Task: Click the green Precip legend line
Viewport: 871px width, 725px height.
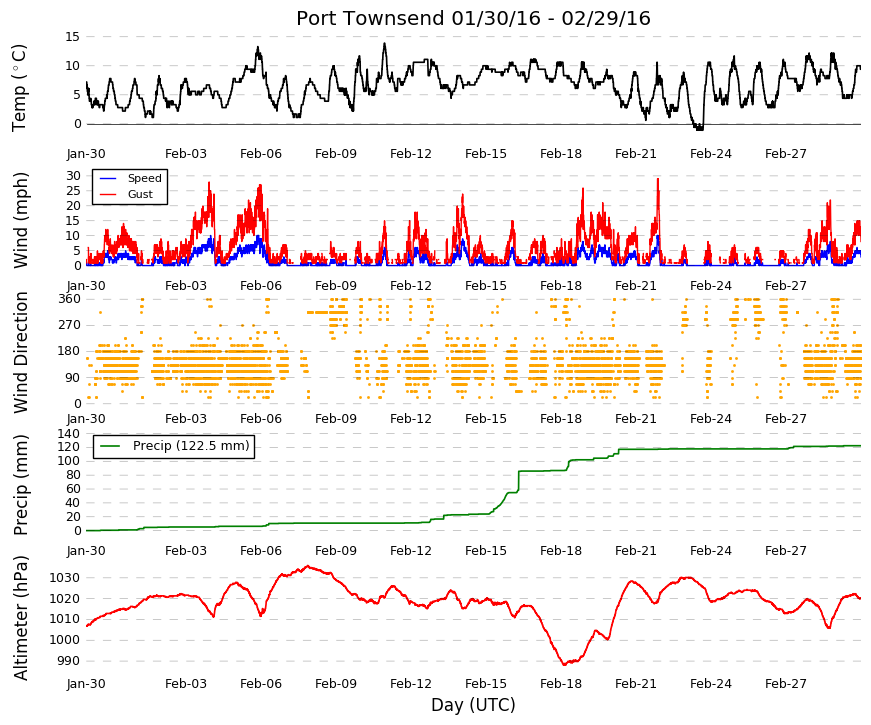Action: point(111,446)
